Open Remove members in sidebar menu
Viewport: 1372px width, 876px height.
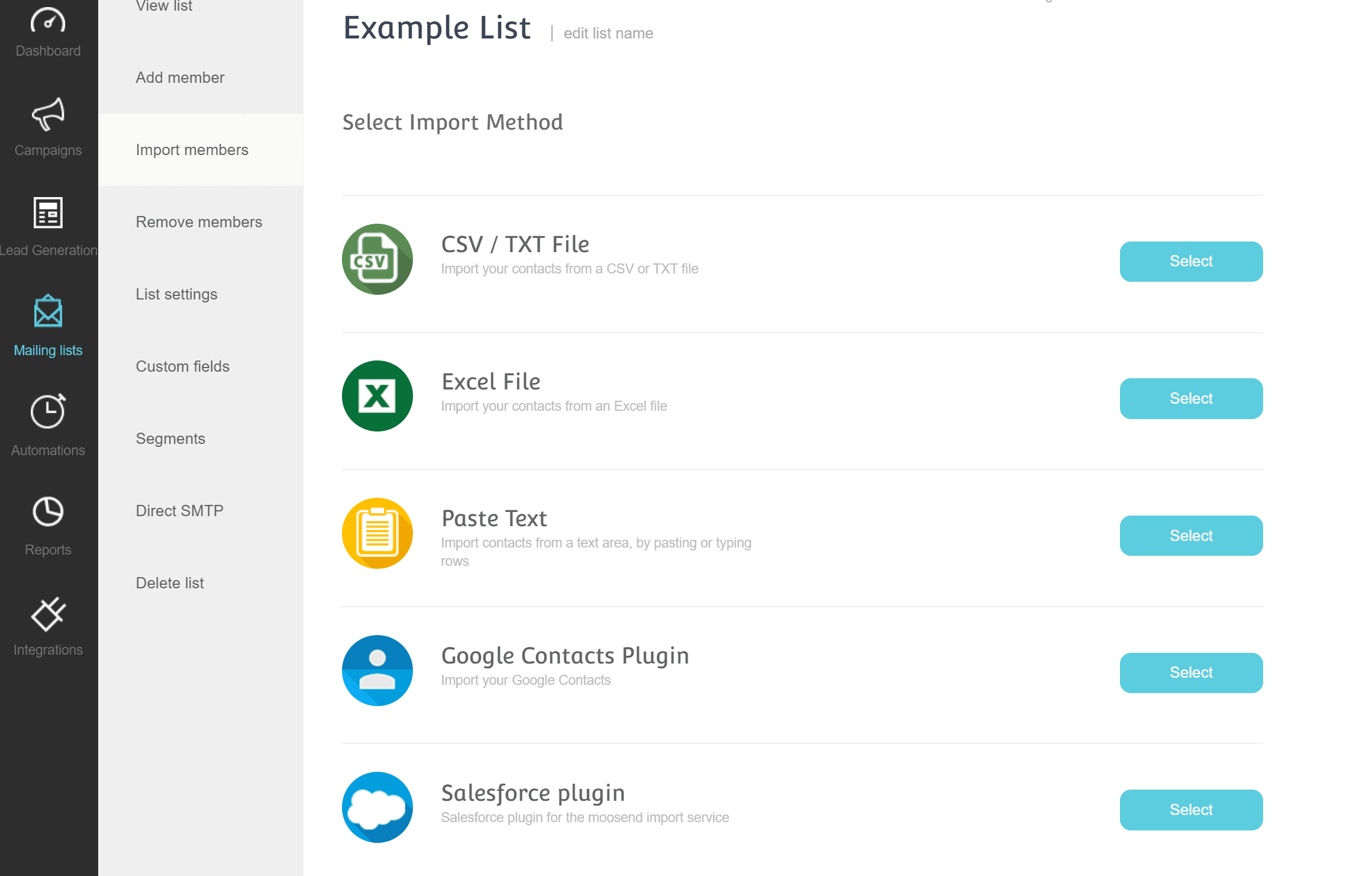(199, 222)
